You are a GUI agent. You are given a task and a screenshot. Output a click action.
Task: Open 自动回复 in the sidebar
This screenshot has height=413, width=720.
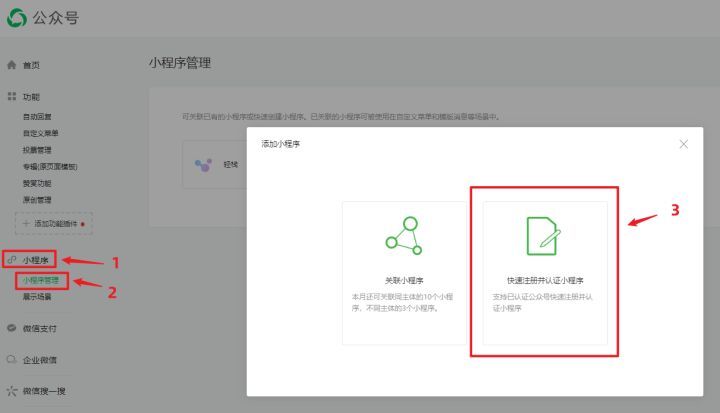pos(37,117)
